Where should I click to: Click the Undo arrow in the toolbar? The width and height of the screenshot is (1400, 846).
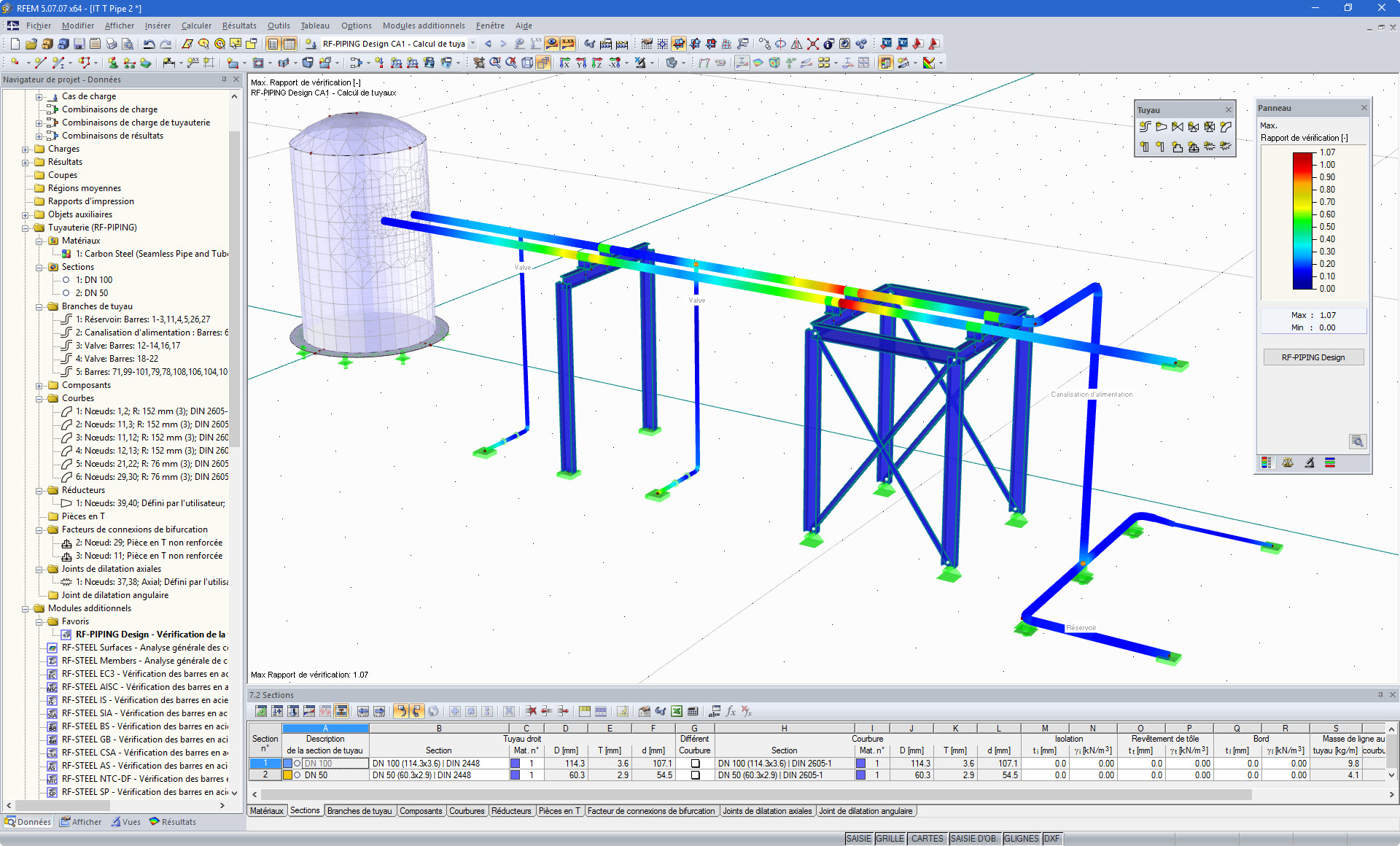pos(149,44)
